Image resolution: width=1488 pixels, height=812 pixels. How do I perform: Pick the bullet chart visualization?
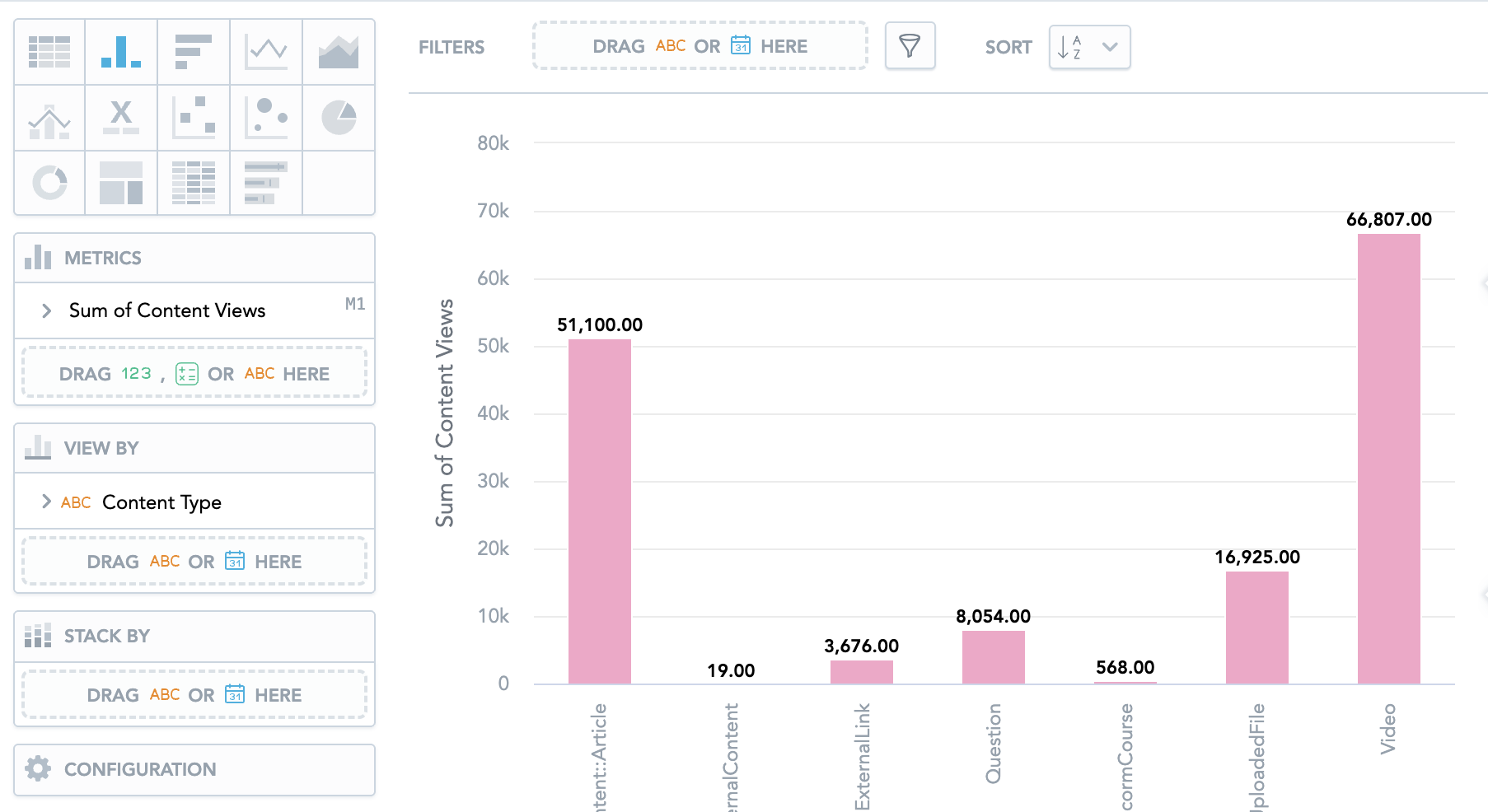coord(266,183)
